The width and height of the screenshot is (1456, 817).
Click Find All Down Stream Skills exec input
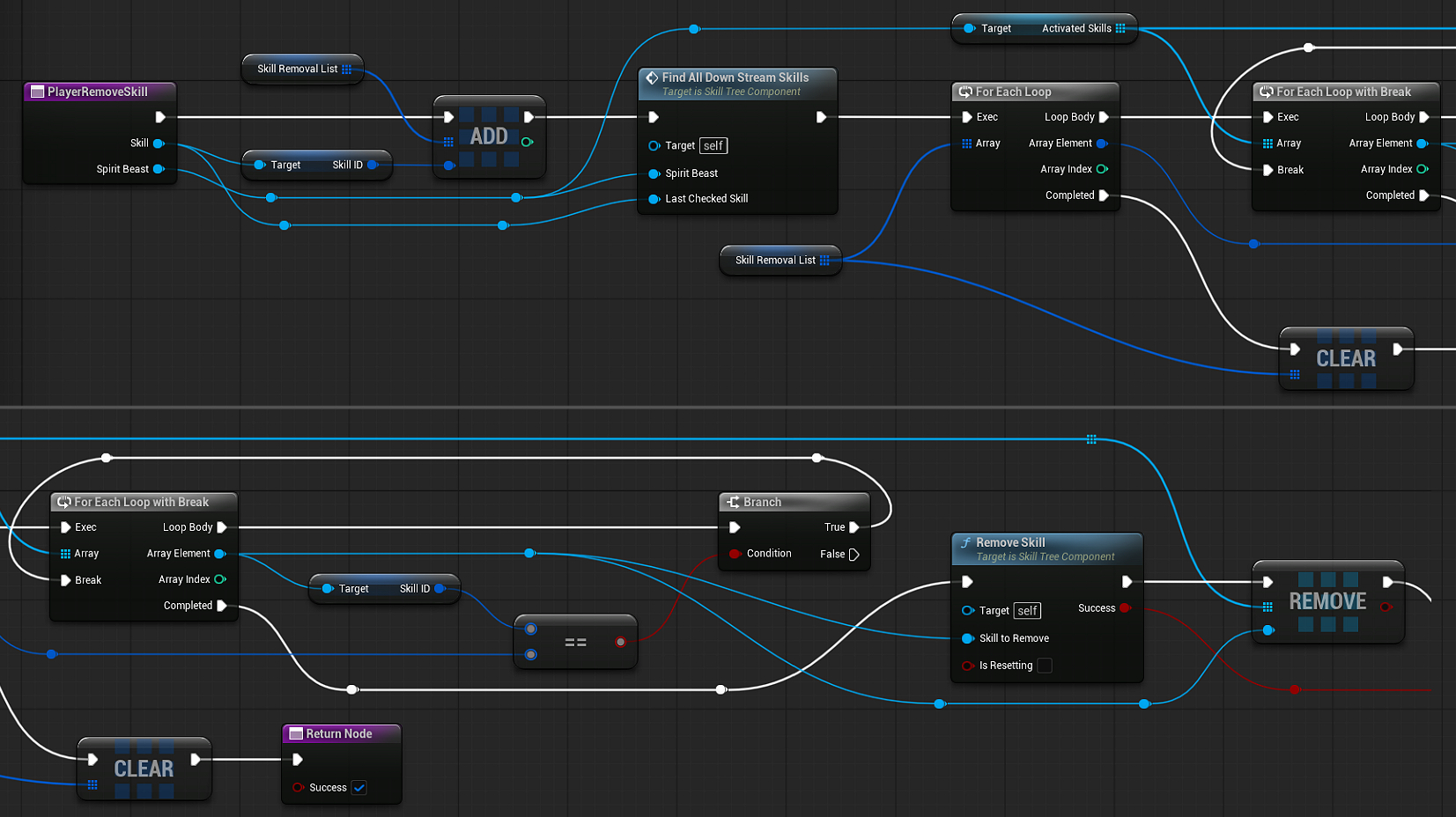(654, 117)
